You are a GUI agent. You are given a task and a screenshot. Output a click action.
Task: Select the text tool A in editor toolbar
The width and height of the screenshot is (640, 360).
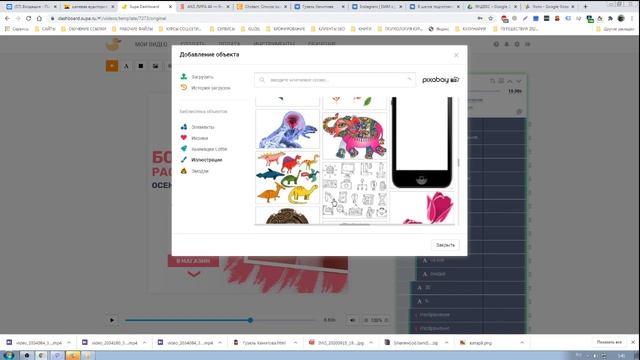click(127, 66)
